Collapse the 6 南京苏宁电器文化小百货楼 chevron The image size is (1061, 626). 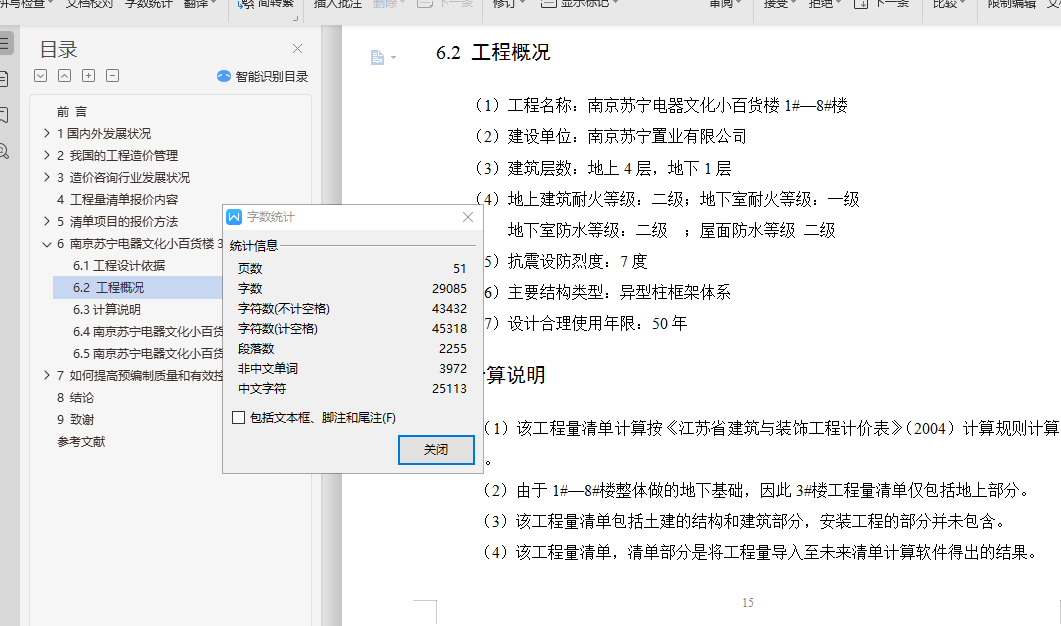coord(47,244)
